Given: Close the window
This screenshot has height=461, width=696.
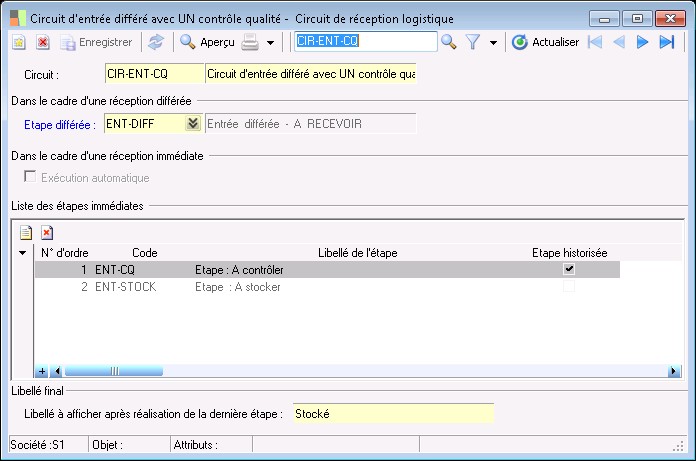Looking at the screenshot, I should [670, 19].
